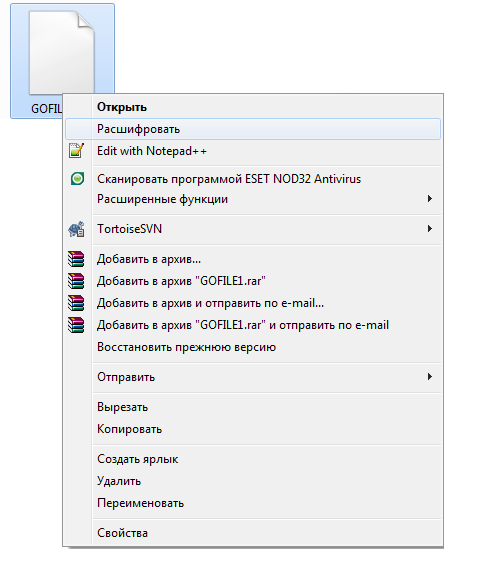This screenshot has width=500, height=566.
Task: Expand the TortoiseSVN submenu arrow
Action: (430, 228)
